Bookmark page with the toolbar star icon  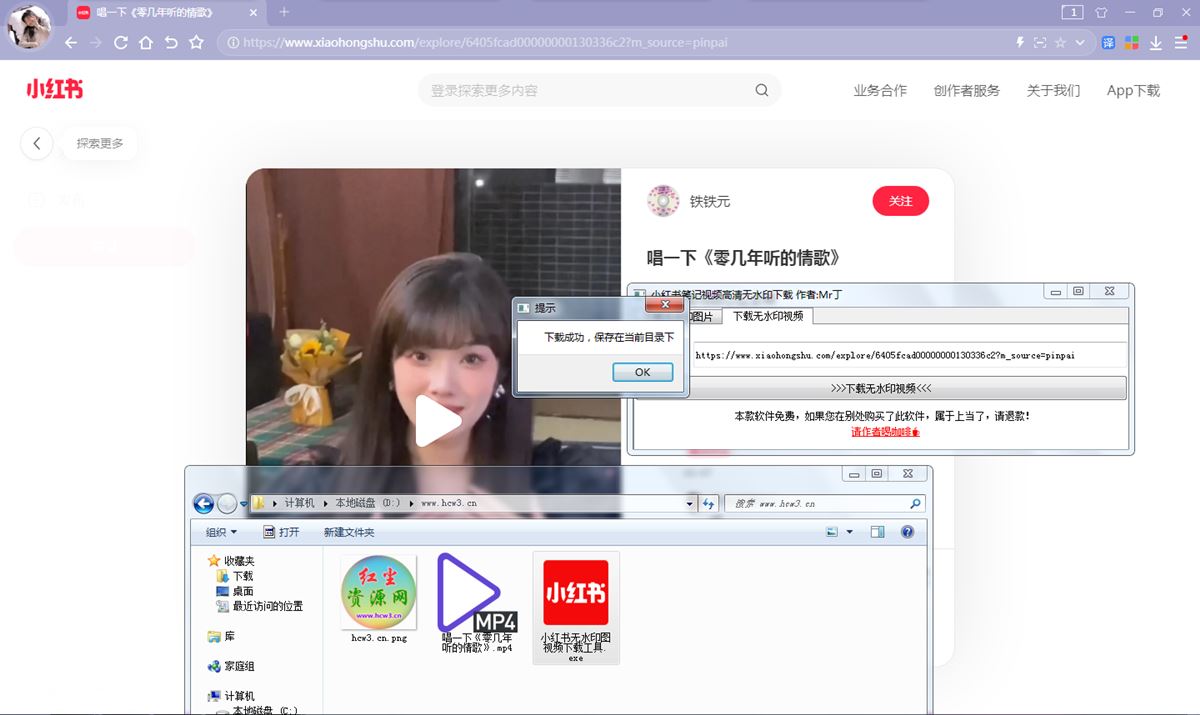point(196,43)
